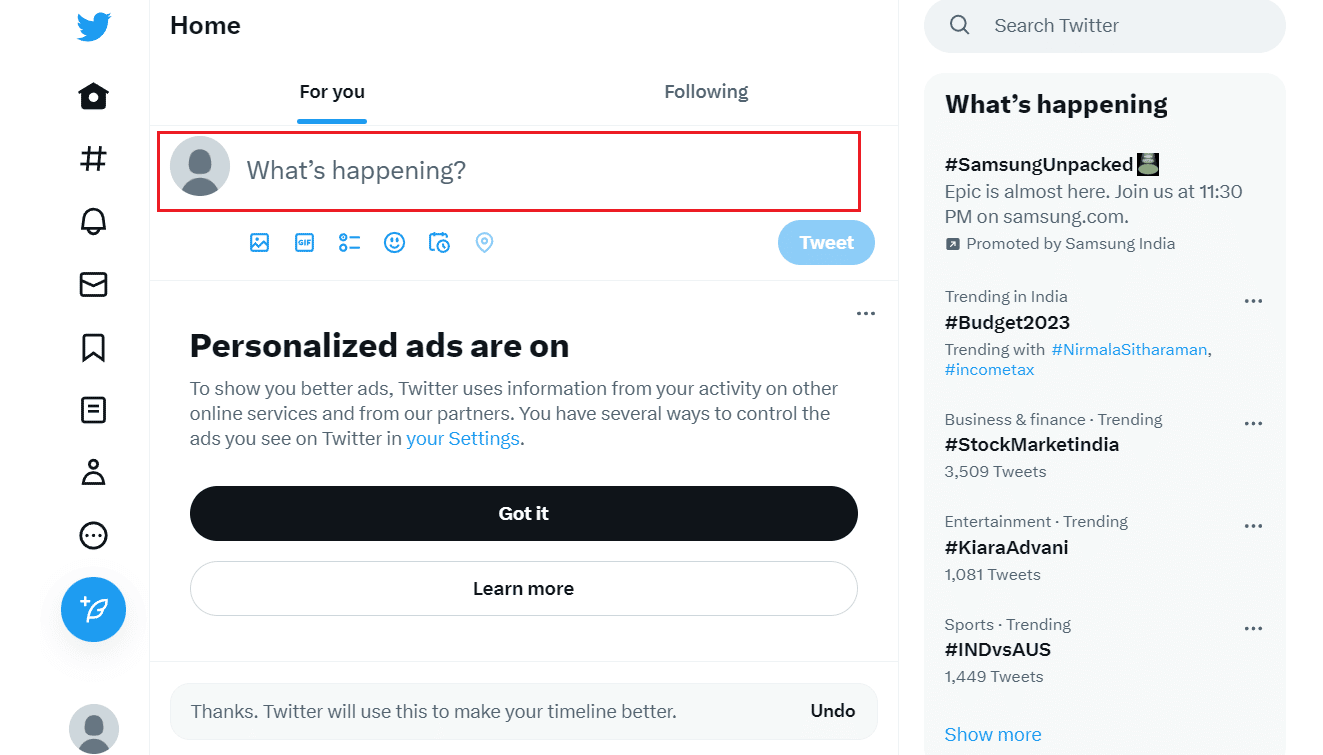
Task: Click Undo in the timeline feedback notice
Action: pos(833,711)
